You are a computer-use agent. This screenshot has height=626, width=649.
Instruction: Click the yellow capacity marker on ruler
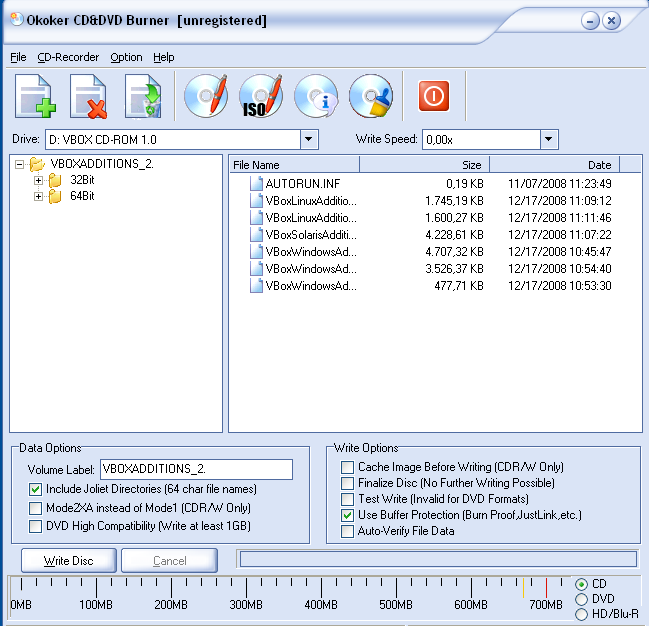coord(524,588)
